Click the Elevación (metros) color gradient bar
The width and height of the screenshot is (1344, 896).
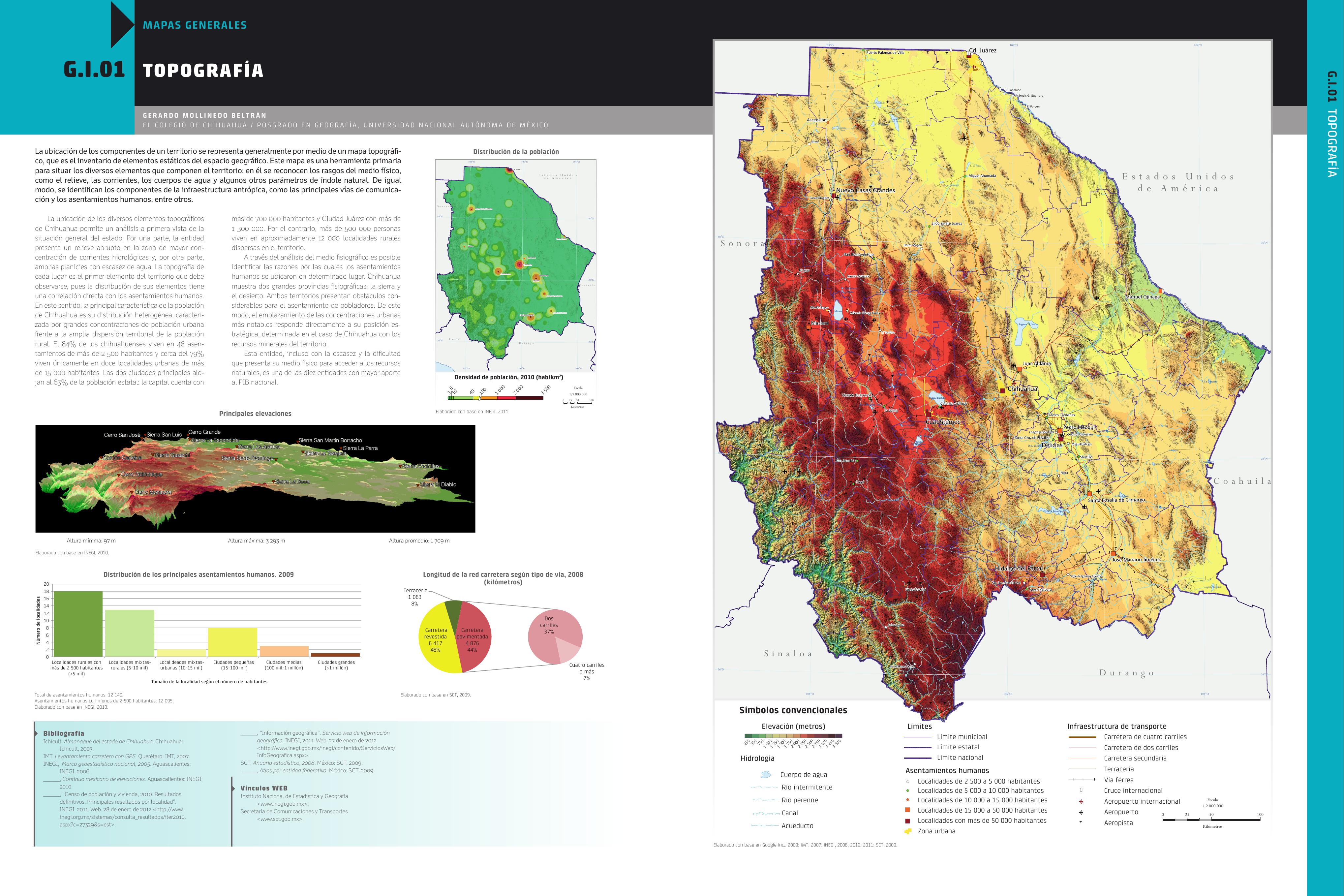793,736
